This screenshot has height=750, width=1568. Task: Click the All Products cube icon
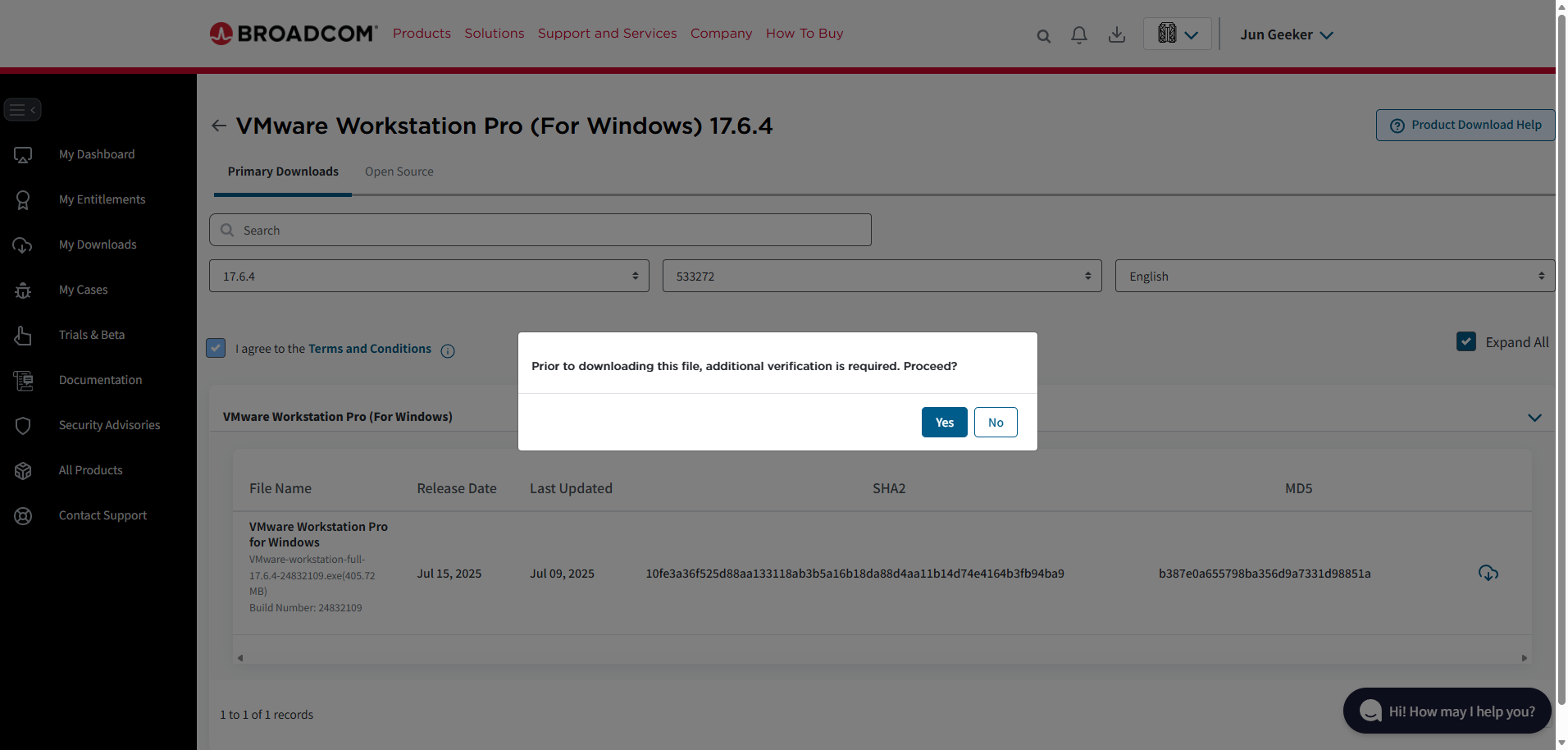tap(23, 471)
